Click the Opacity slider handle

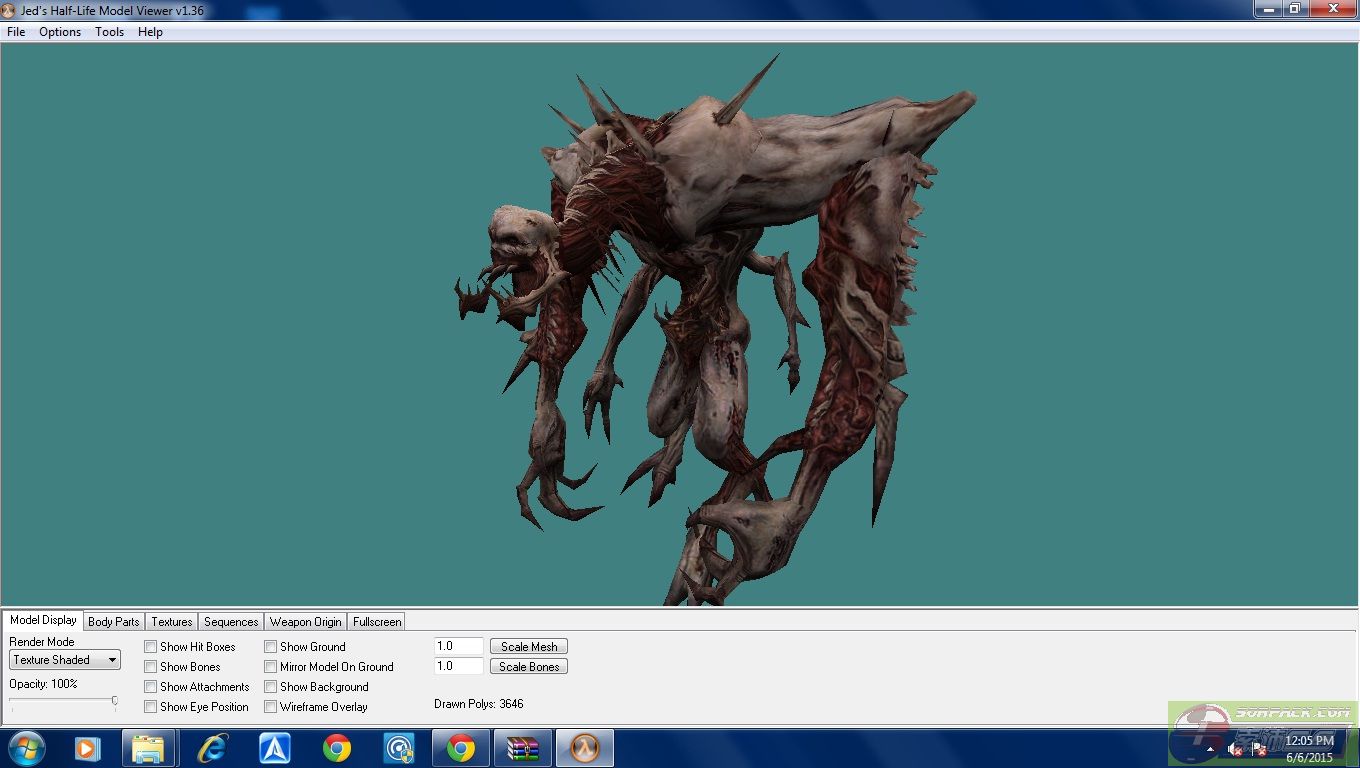[114, 701]
